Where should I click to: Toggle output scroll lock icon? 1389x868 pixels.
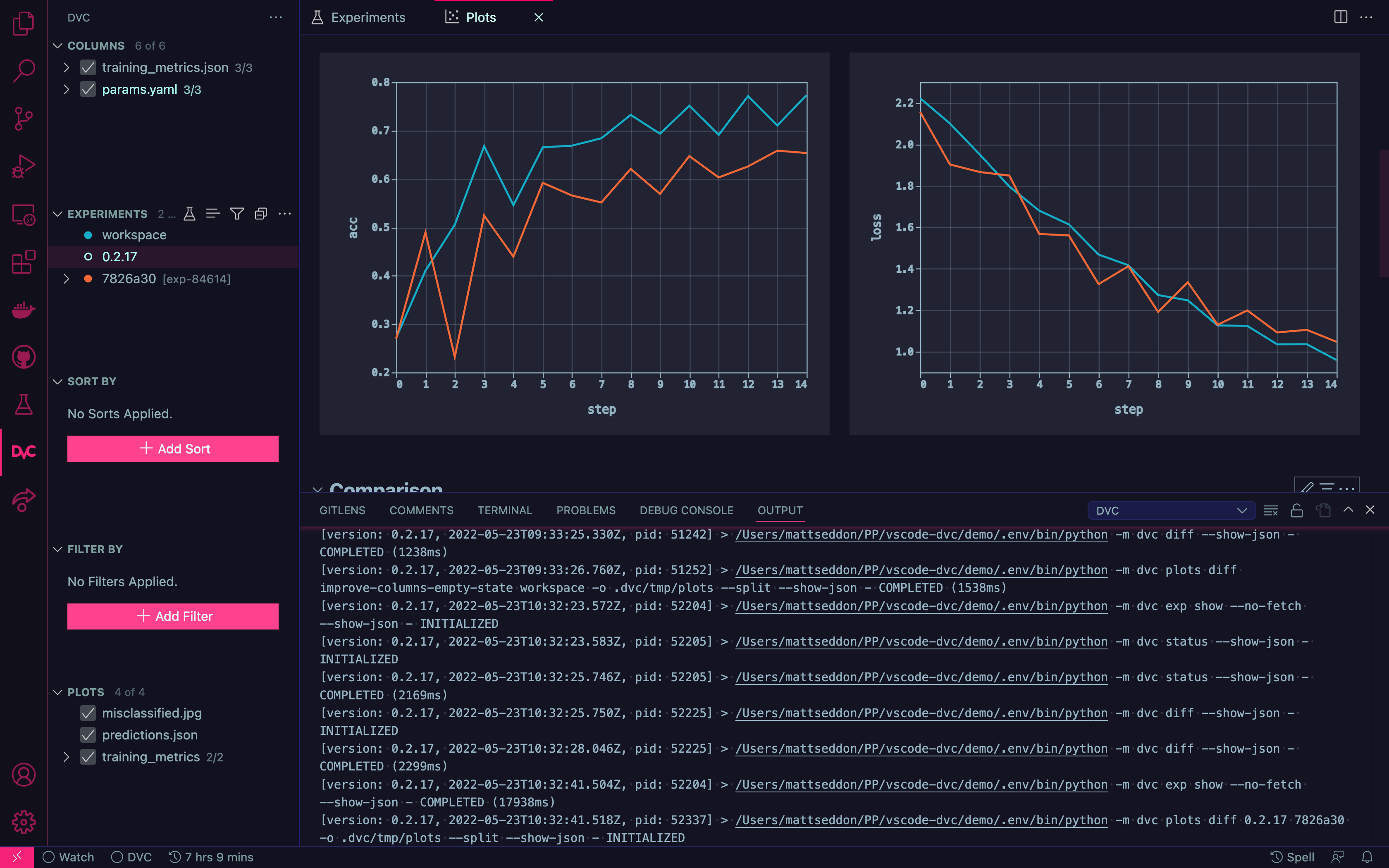pyautogui.click(x=1296, y=510)
